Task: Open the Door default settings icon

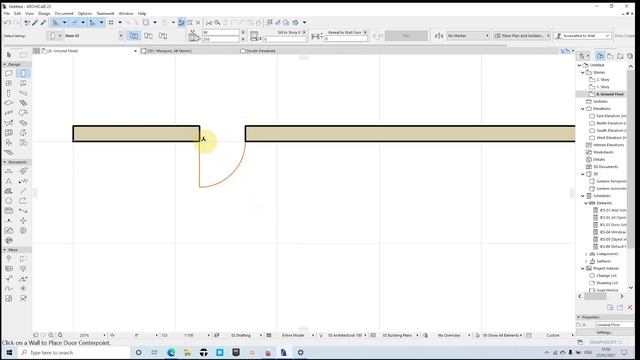Action: [x=52, y=36]
